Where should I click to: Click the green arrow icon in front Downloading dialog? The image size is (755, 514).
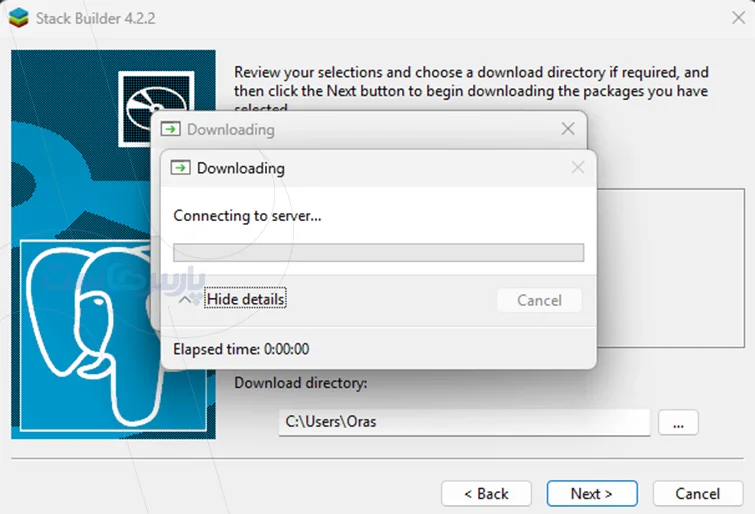[x=181, y=168]
